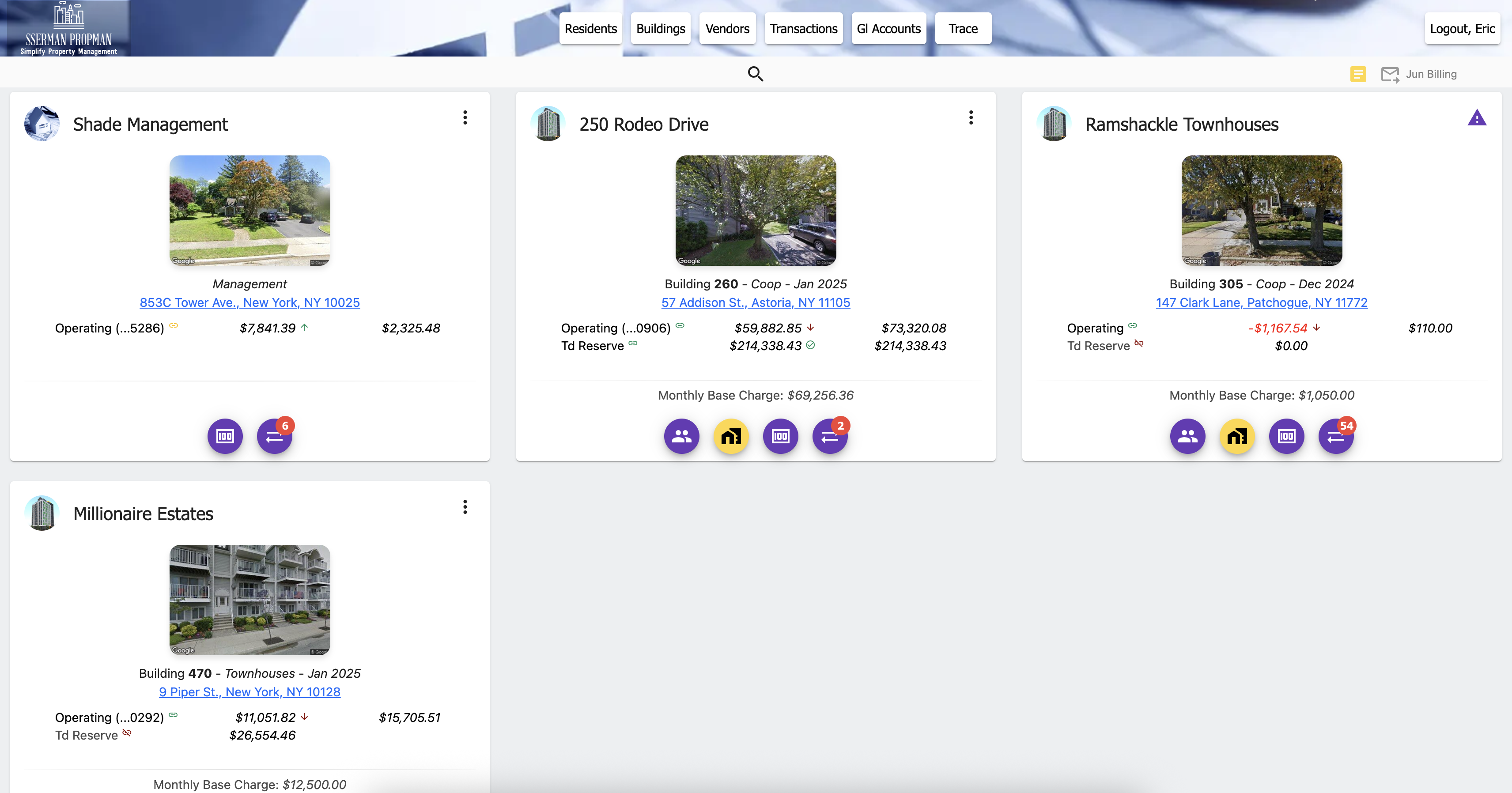Open 147 Clark Lane, Patchogue address link
The height and width of the screenshot is (793, 1512).
tap(1261, 302)
